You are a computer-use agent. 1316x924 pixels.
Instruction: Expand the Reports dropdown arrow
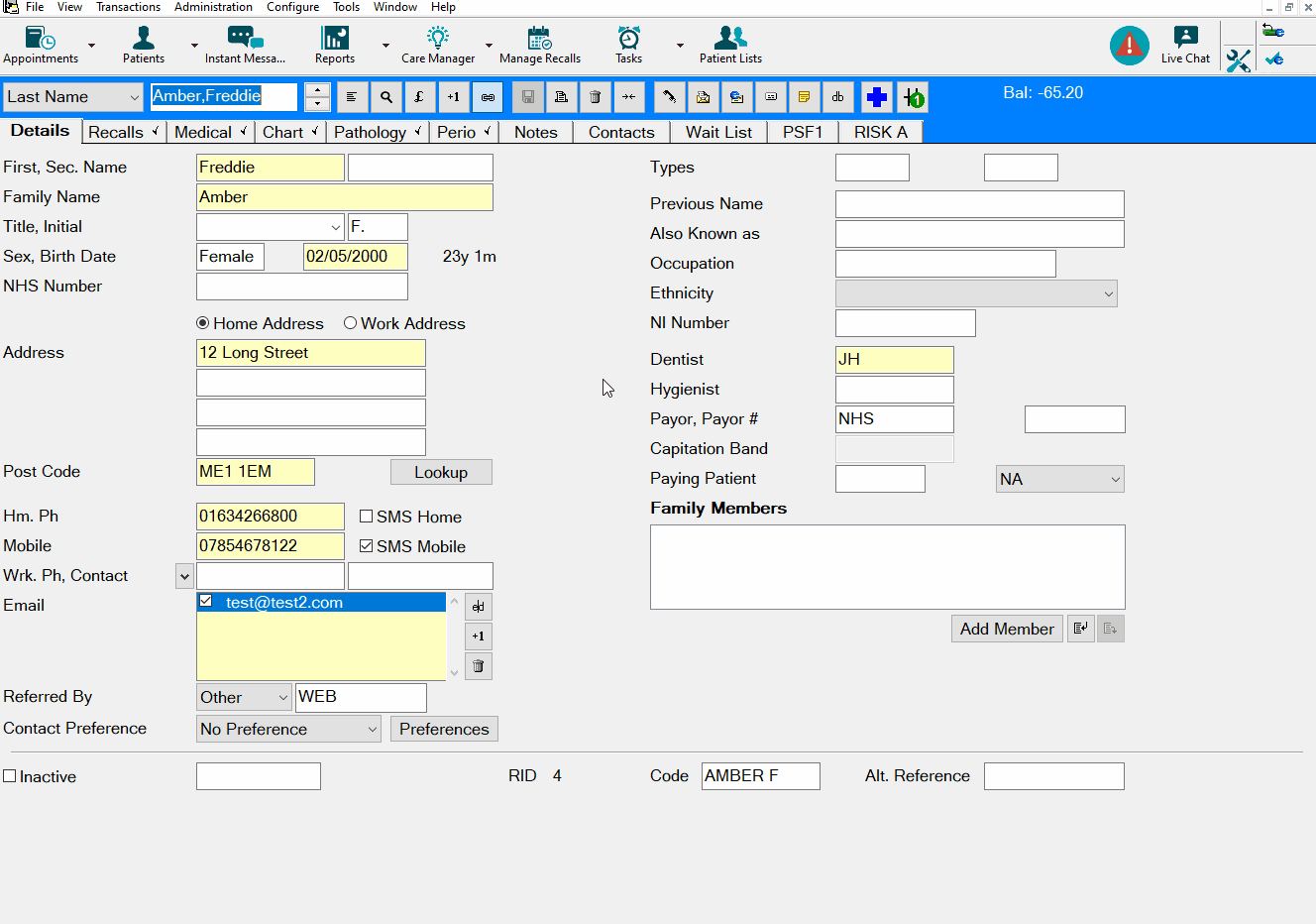[385, 46]
